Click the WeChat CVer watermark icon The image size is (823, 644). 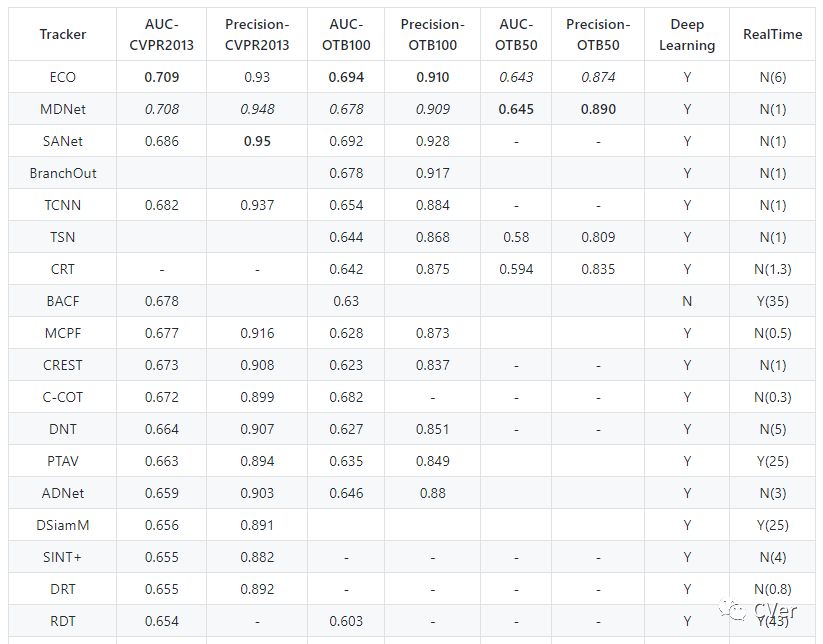tap(738, 610)
